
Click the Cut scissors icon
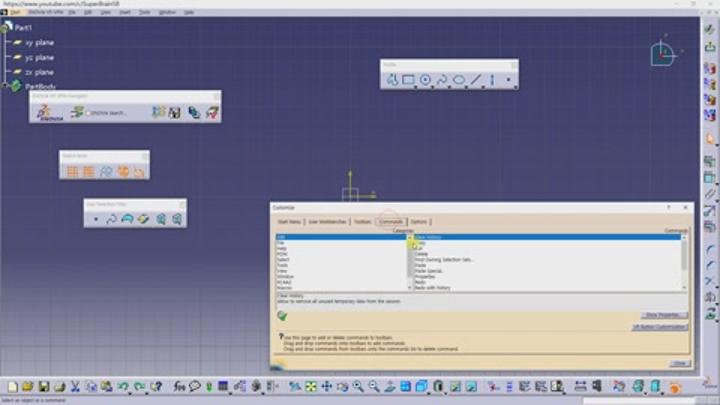coord(75,387)
